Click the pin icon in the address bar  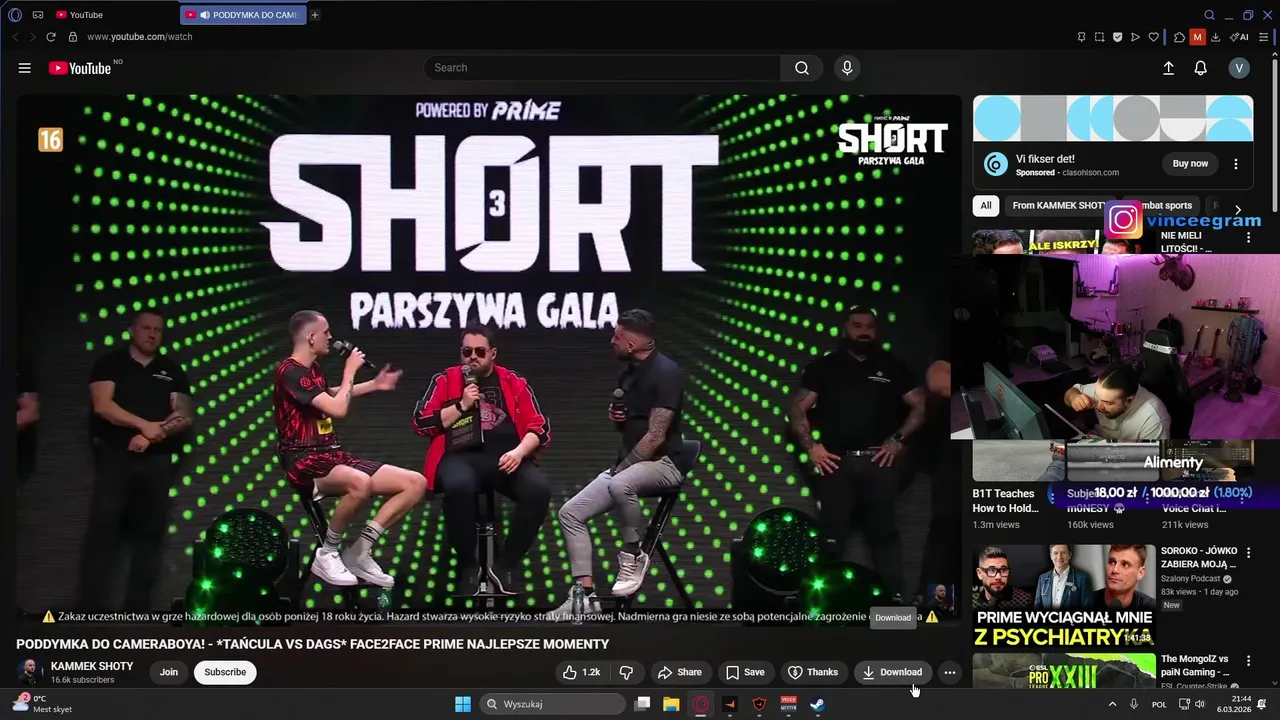coord(1081,37)
